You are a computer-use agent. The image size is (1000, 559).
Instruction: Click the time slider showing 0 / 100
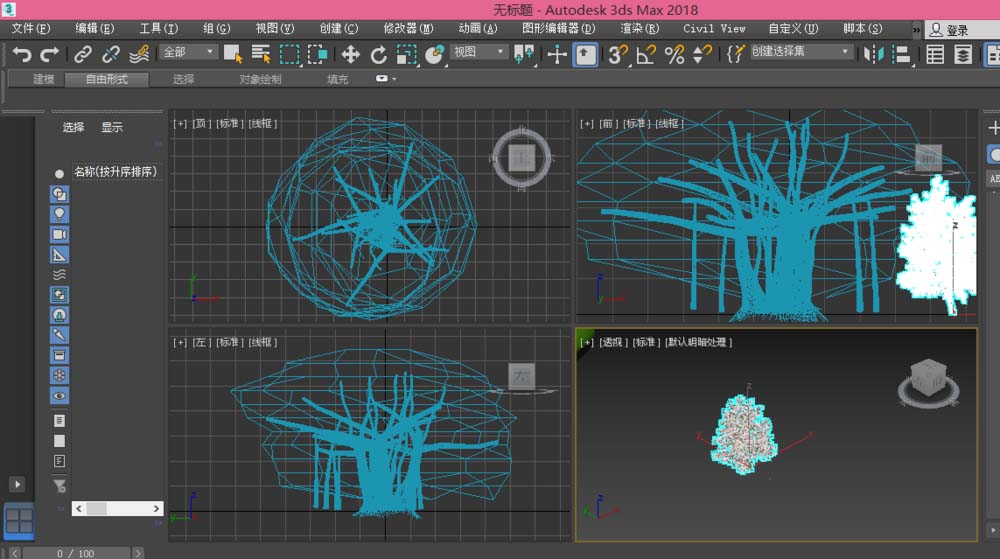75,552
